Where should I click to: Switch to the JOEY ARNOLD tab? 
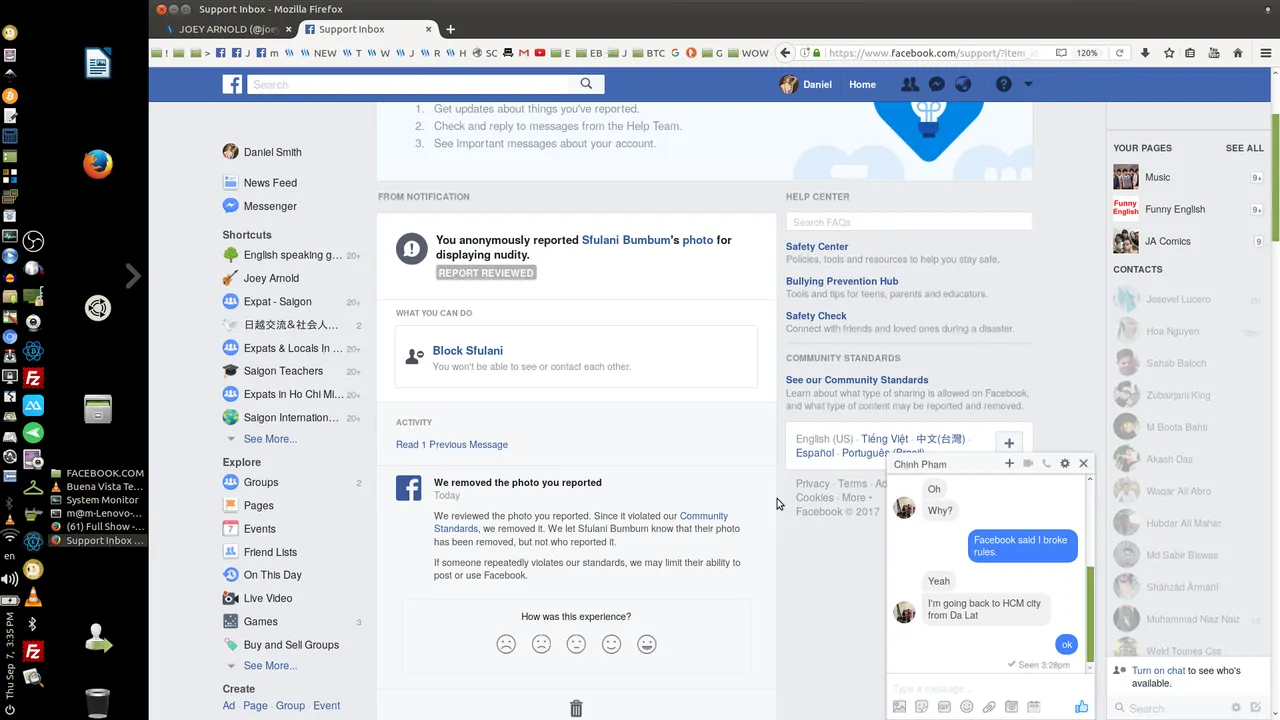(227, 29)
